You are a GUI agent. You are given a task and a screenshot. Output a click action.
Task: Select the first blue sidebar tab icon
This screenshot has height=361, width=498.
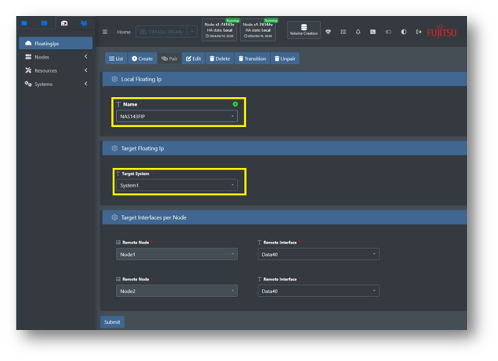coord(24,23)
